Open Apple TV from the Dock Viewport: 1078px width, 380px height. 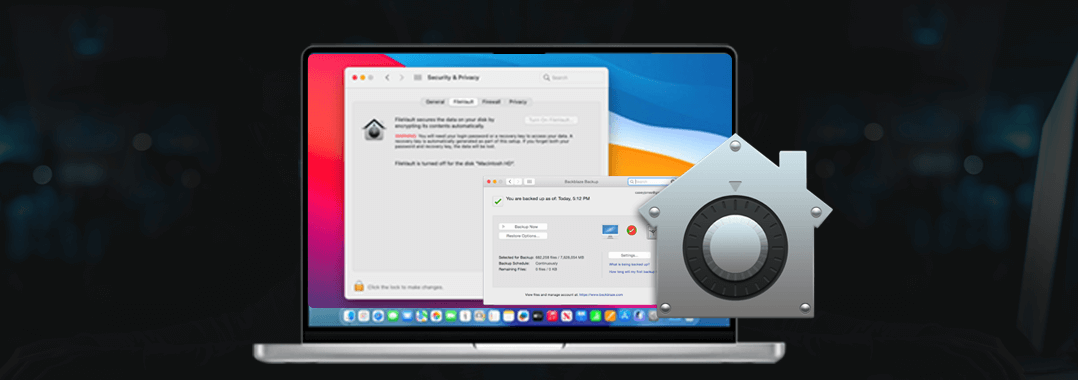(x=538, y=316)
